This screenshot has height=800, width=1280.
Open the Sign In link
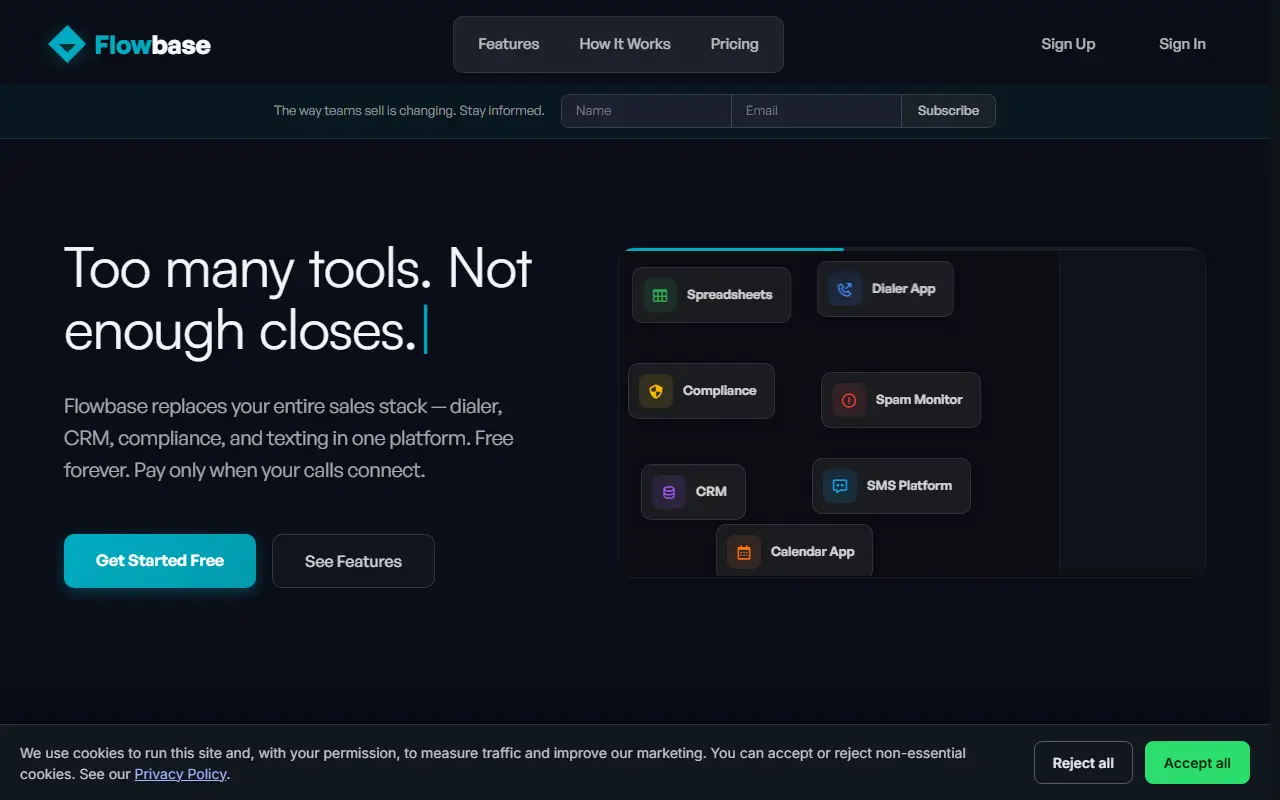[x=1182, y=44]
